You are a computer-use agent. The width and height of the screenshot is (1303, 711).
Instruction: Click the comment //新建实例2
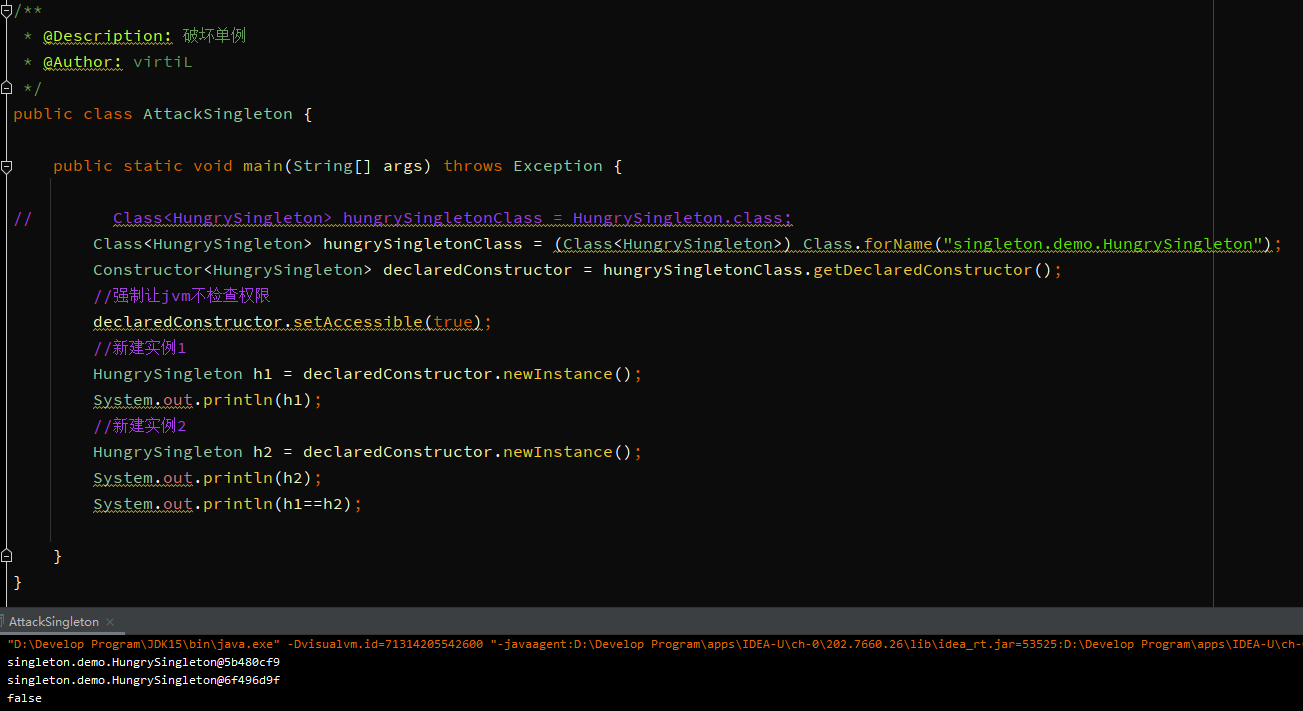tap(140, 426)
